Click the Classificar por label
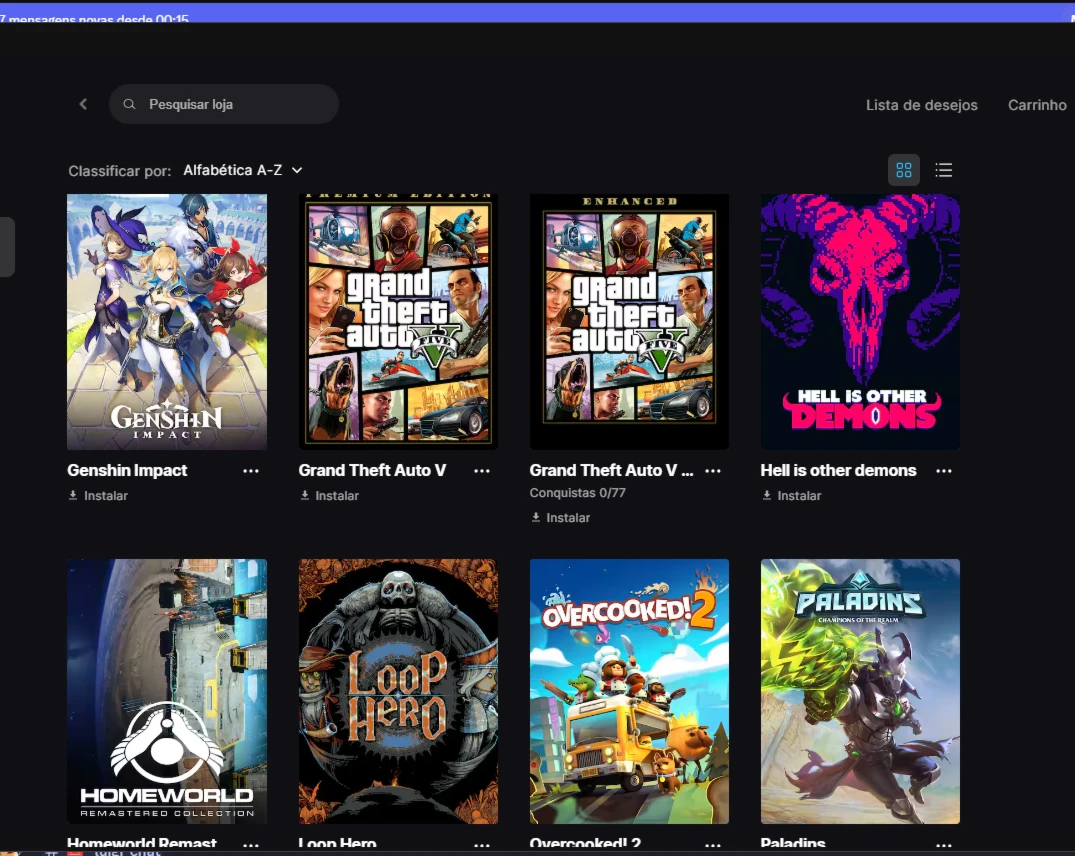 (x=119, y=171)
